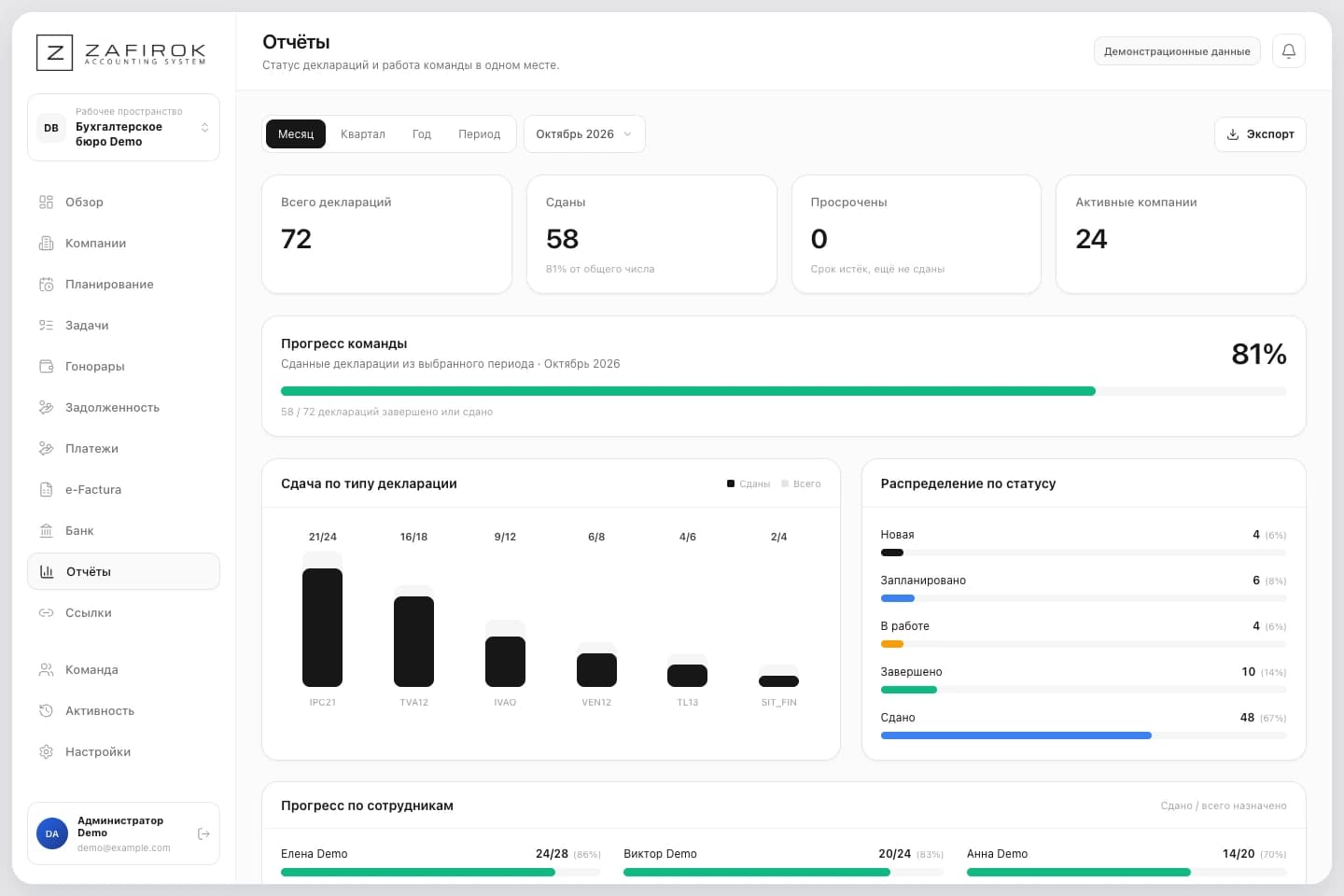Viewport: 1344px width, 896px height.
Task: Switch to the Квартал tab
Action: pos(363,133)
